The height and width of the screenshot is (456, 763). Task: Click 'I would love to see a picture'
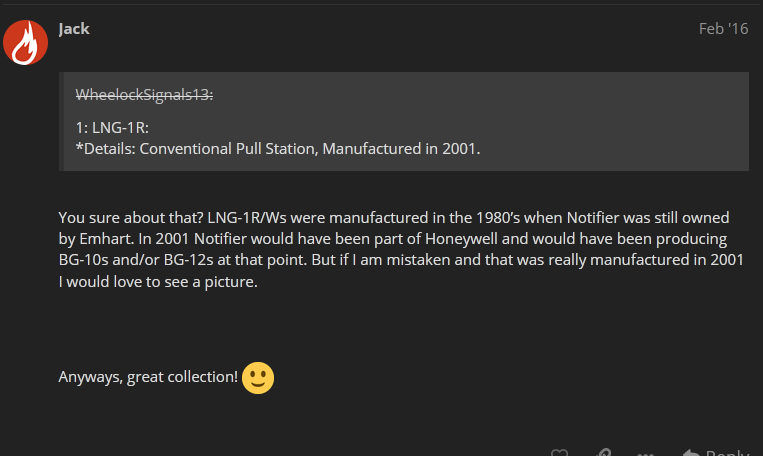click(x=158, y=281)
